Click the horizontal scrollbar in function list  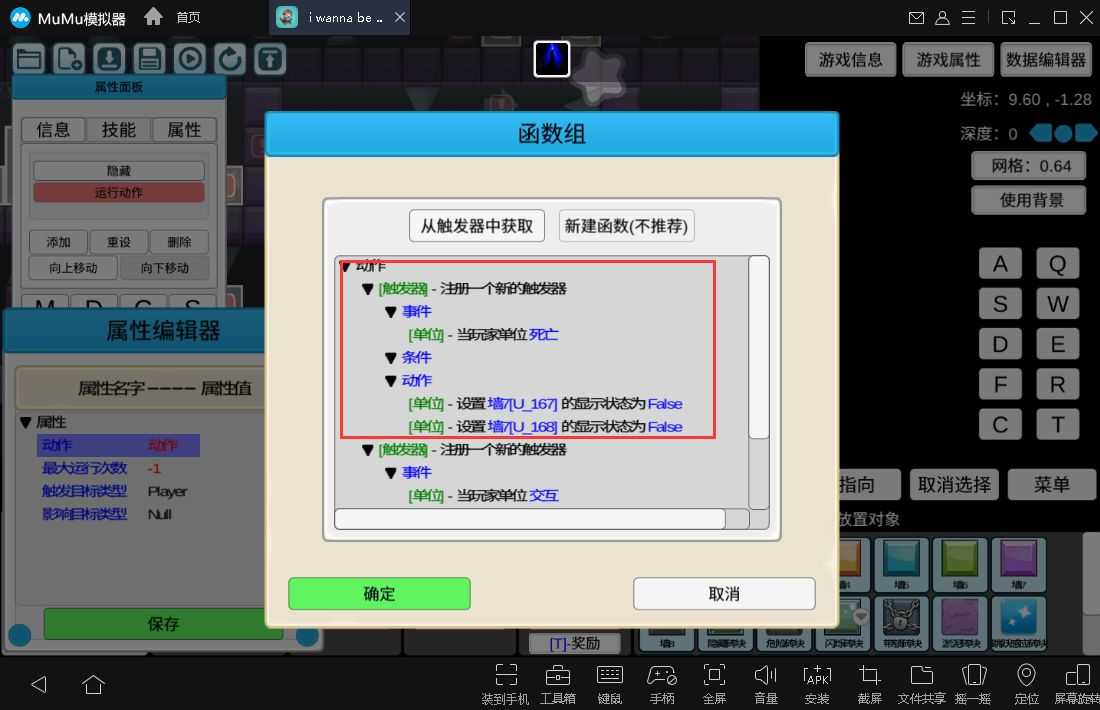pos(529,519)
